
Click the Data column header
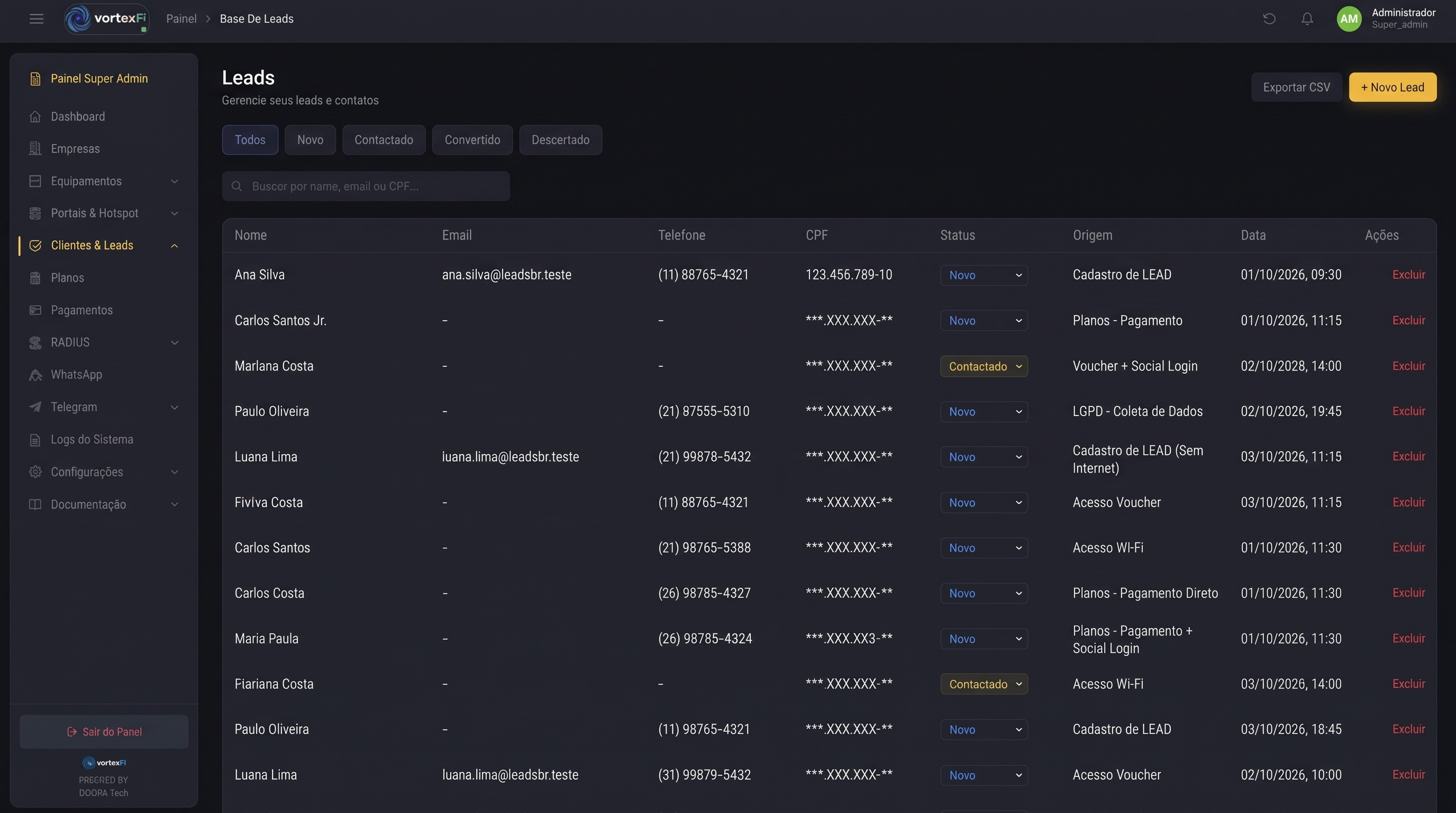click(x=1253, y=235)
